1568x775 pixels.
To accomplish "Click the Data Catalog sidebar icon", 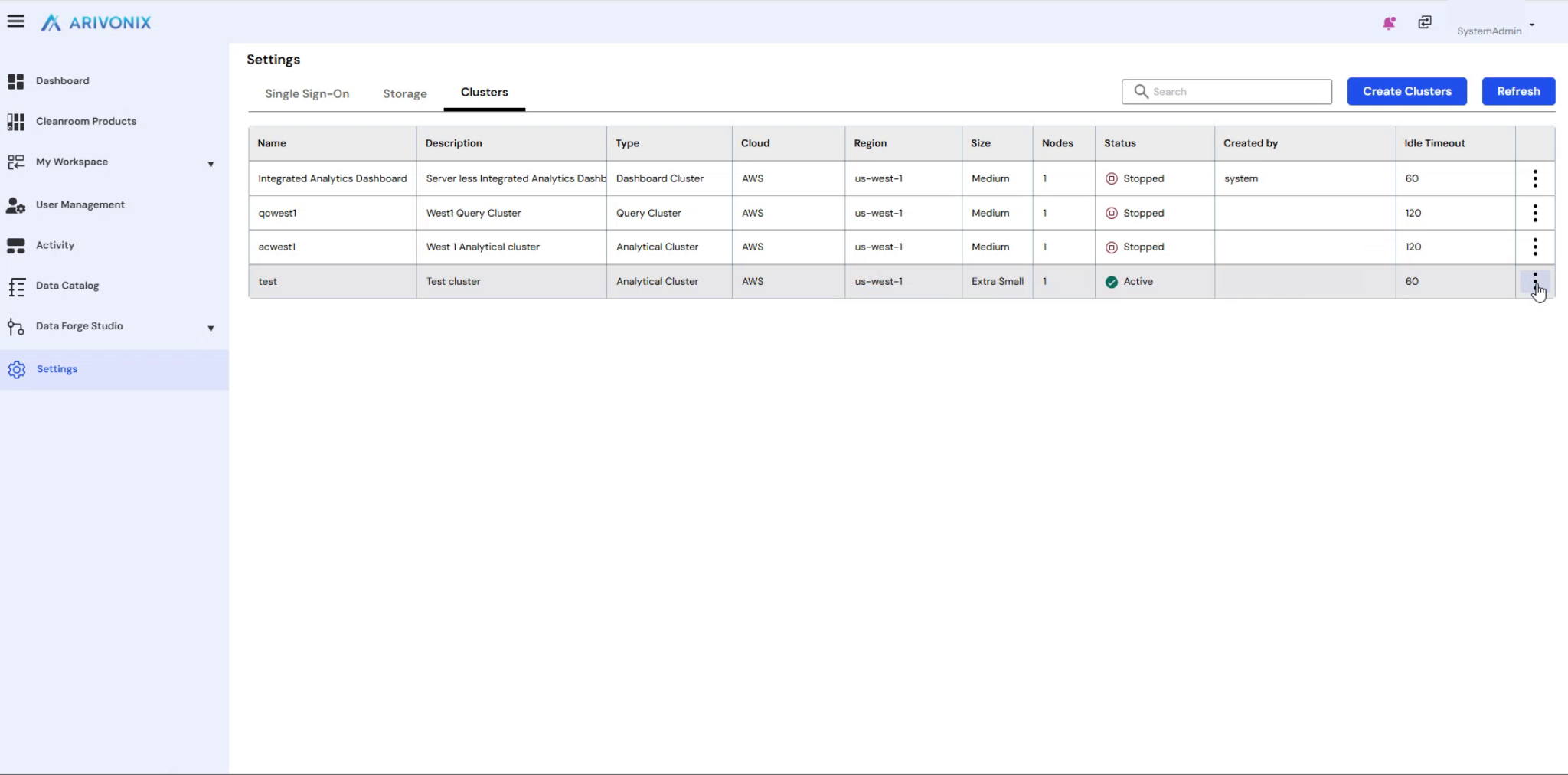I will pos(16,286).
